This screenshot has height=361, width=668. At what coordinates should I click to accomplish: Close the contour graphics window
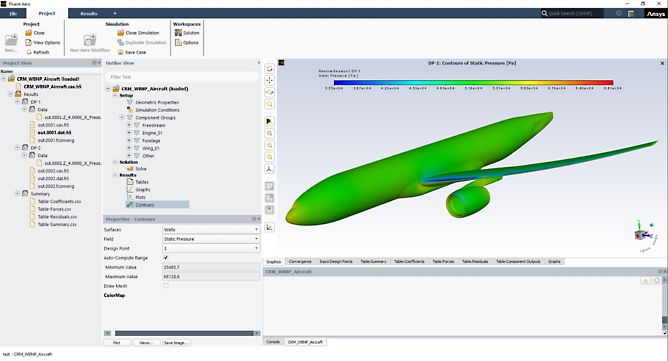pyautogui.click(x=662, y=63)
